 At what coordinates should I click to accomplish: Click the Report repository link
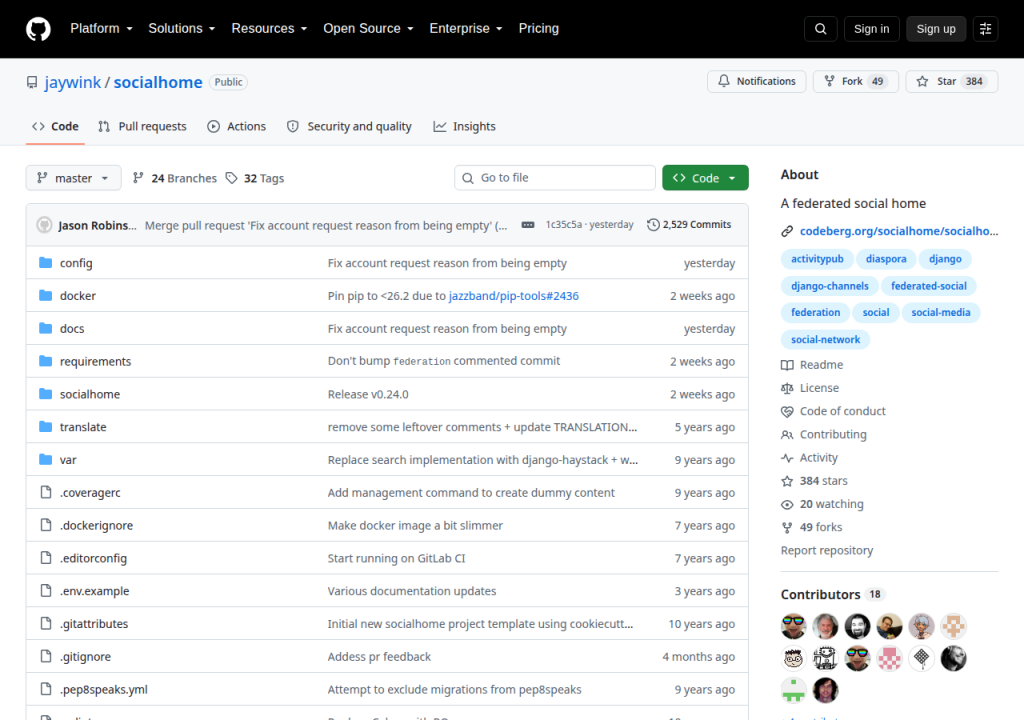click(827, 550)
